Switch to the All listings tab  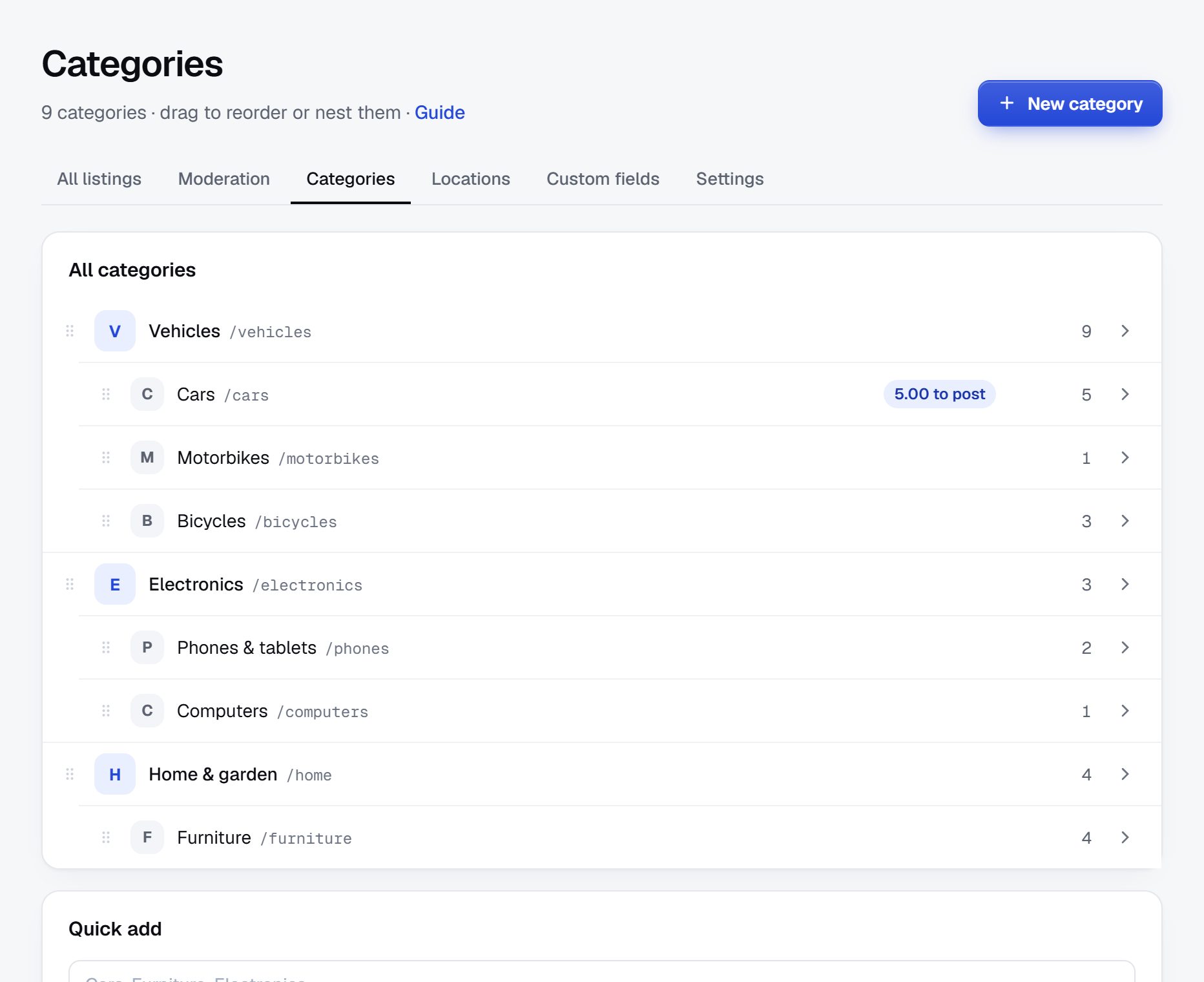click(x=99, y=179)
